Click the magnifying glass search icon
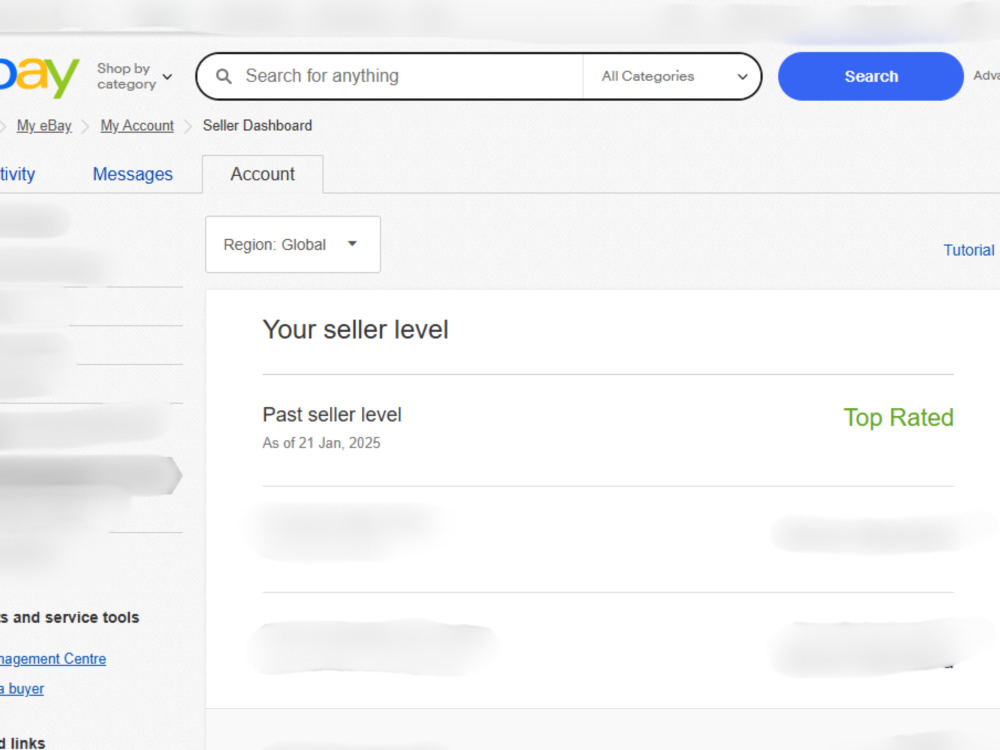Viewport: 1000px width, 750px height. click(x=223, y=77)
